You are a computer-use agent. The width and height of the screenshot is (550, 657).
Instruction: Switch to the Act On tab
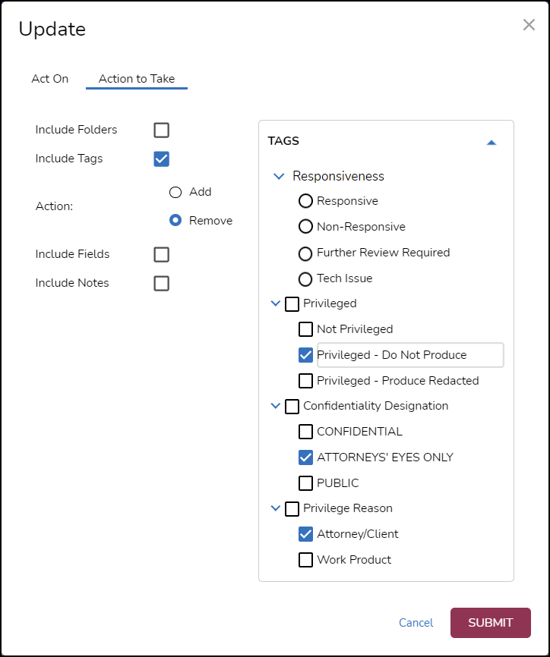(x=50, y=79)
